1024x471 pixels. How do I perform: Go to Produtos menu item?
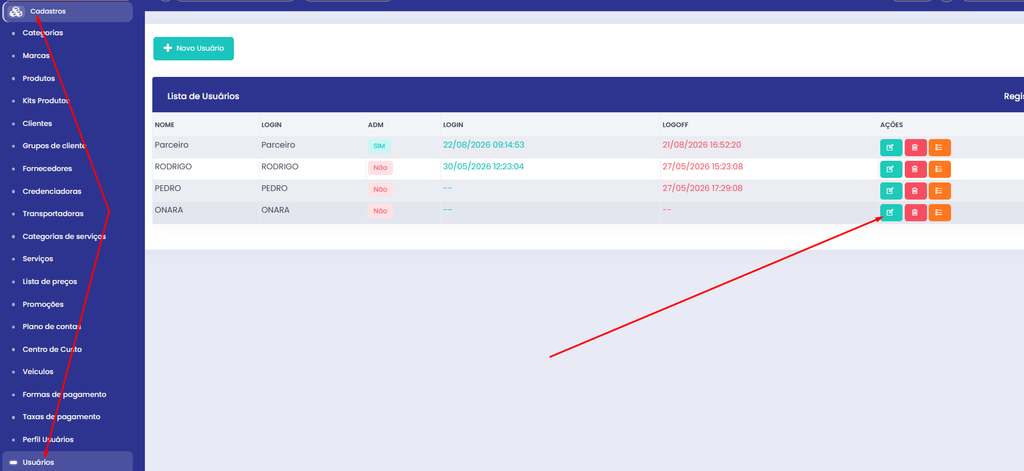click(x=39, y=78)
